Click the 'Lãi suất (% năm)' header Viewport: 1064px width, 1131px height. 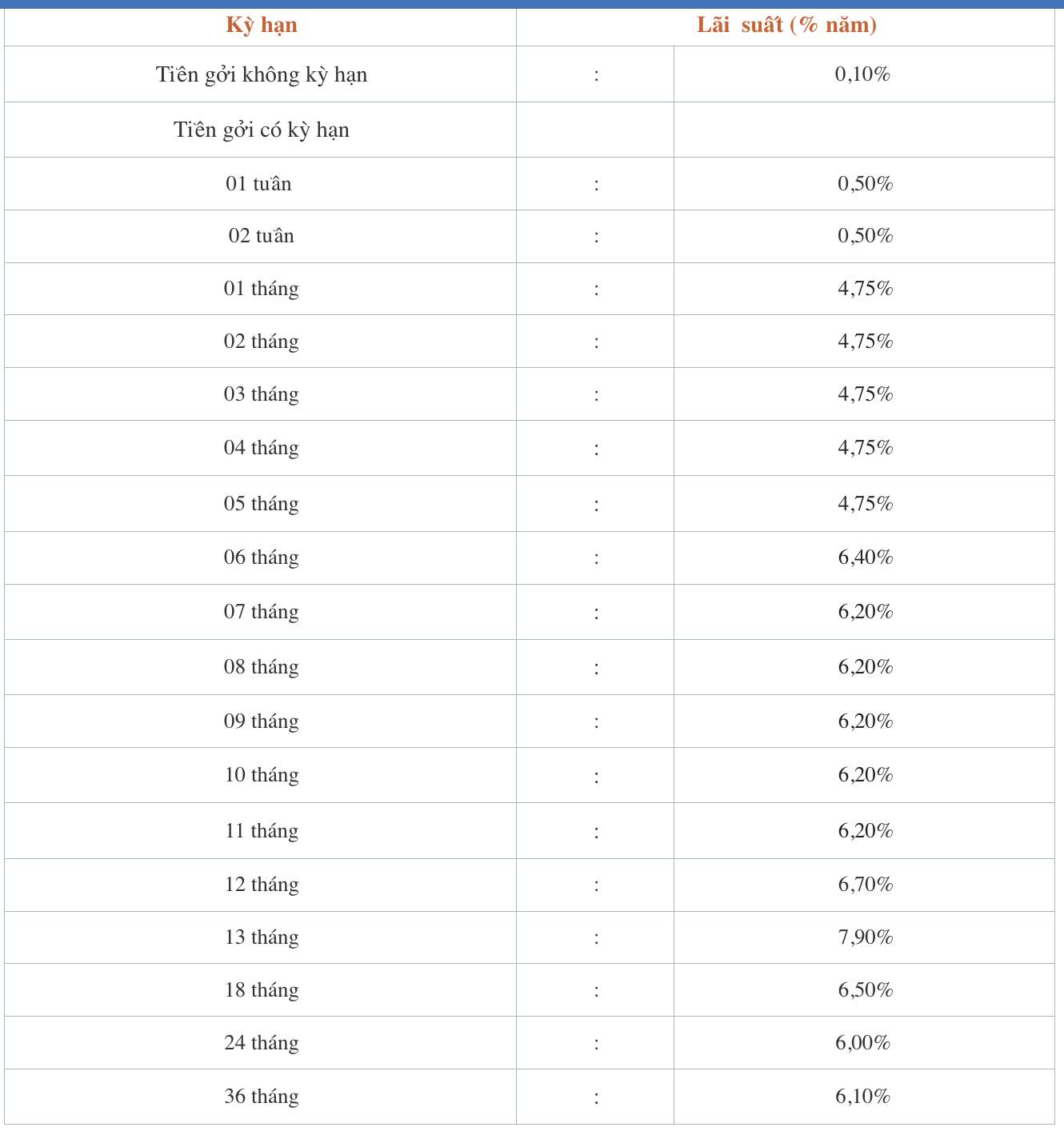click(x=786, y=25)
